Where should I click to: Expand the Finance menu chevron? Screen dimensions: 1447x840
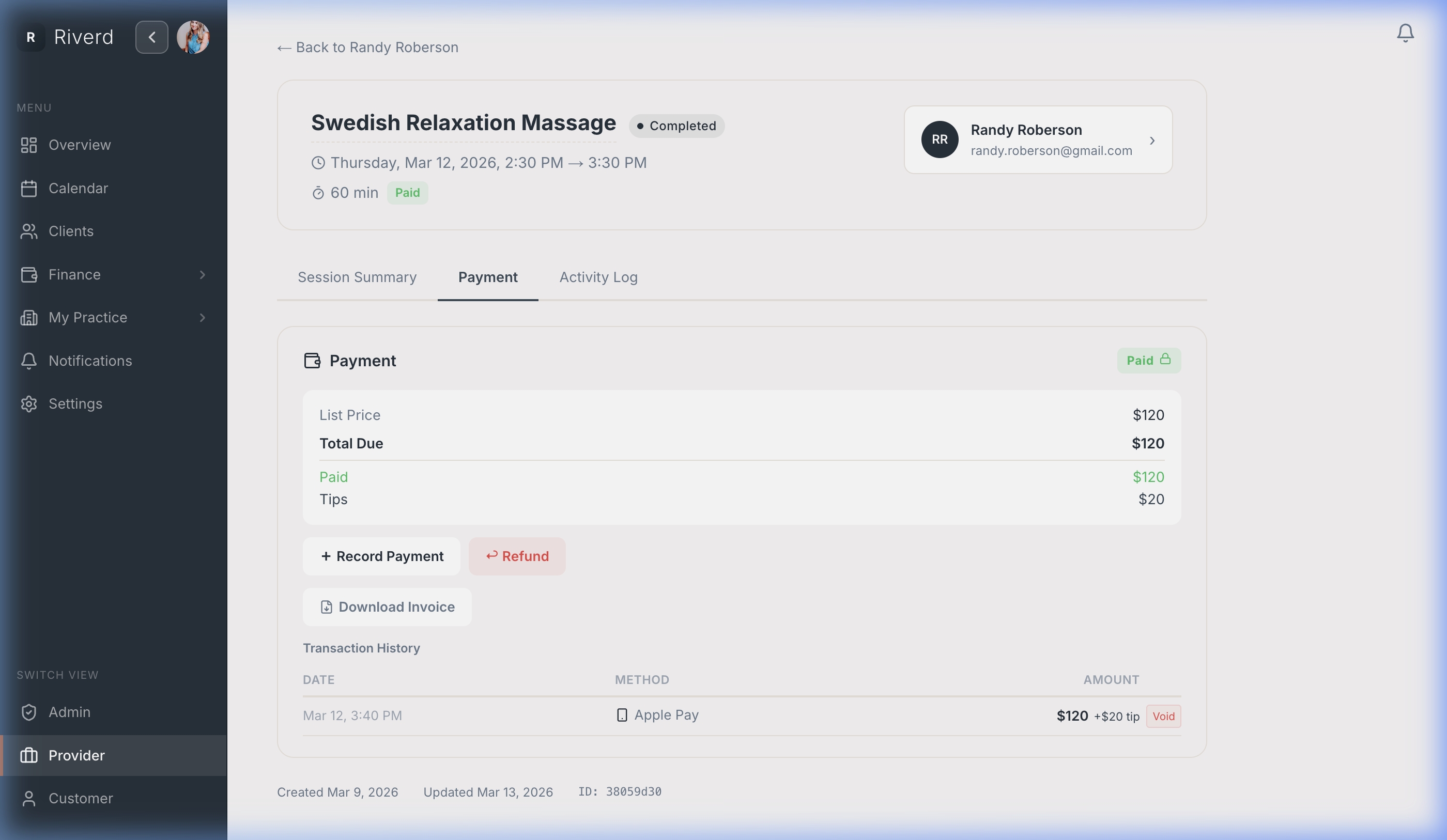point(203,274)
